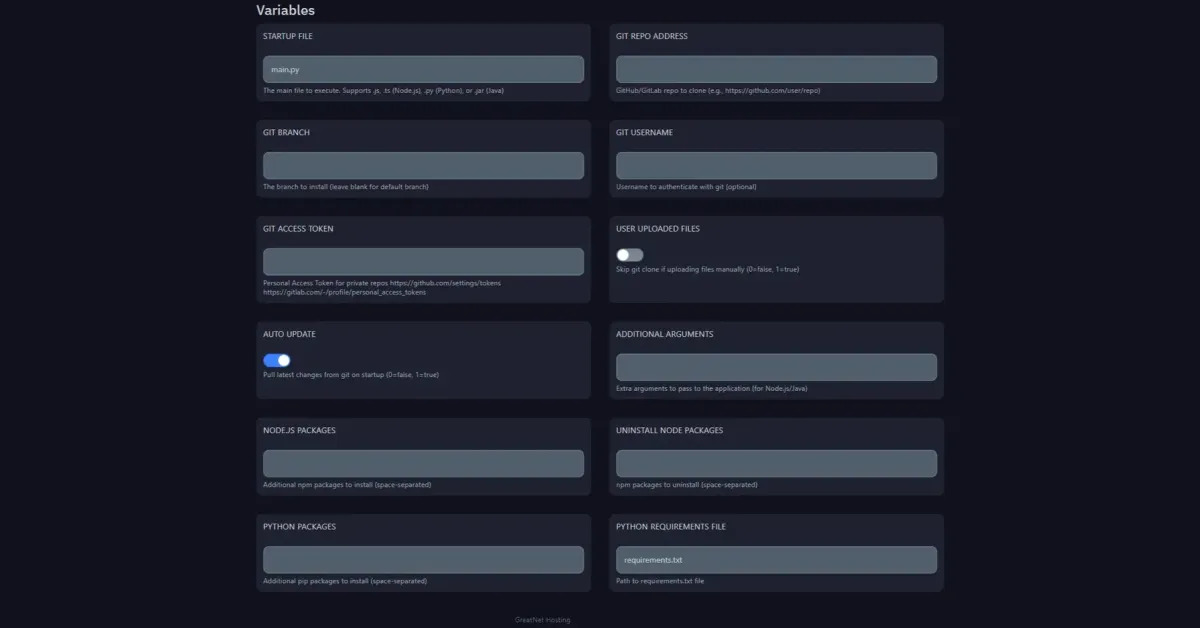The height and width of the screenshot is (628, 1200).
Task: Disable the Auto Update toggle
Action: tap(277, 360)
